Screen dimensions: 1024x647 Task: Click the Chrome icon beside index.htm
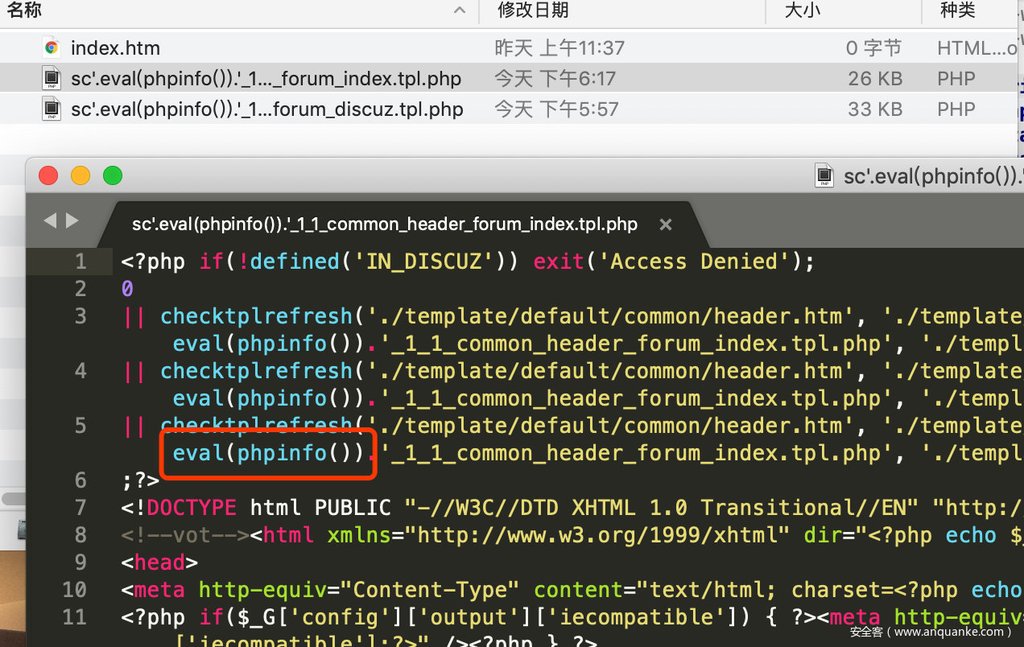pos(51,48)
